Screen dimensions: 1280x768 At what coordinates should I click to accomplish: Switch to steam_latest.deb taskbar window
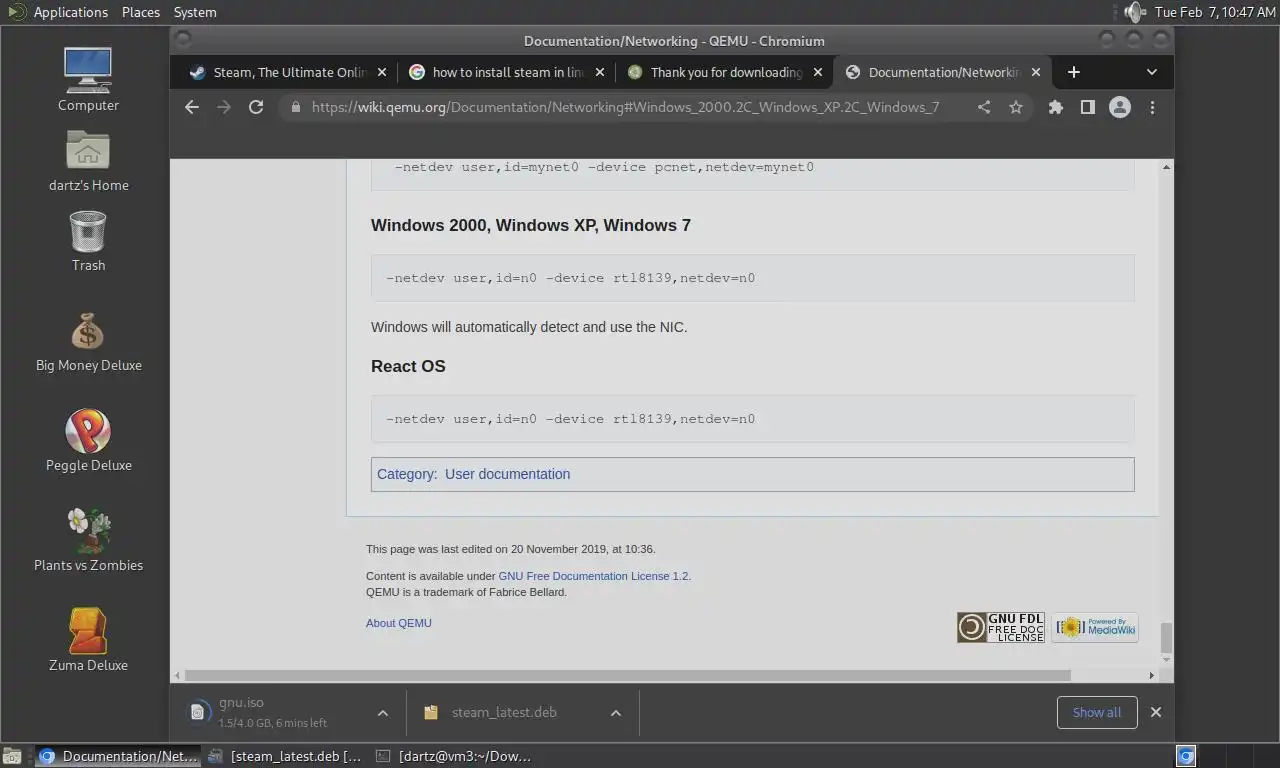[286, 756]
